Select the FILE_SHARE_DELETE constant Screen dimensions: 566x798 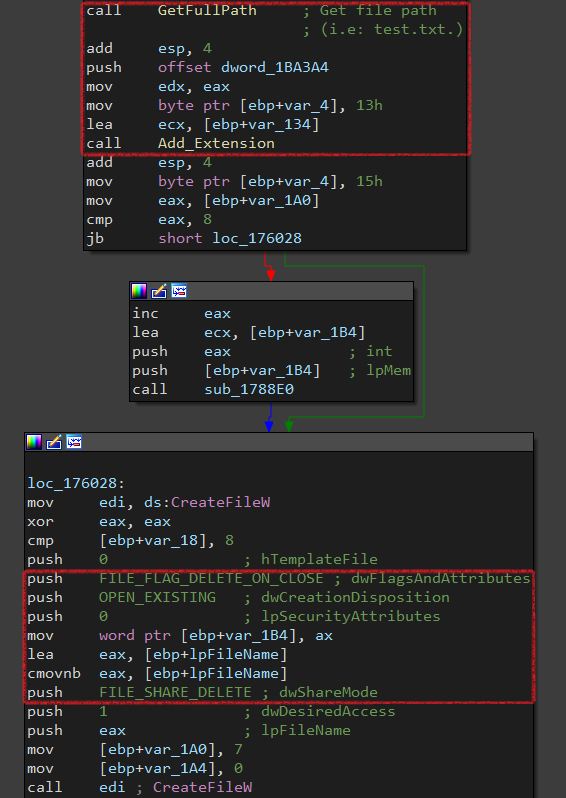[x=175, y=693]
